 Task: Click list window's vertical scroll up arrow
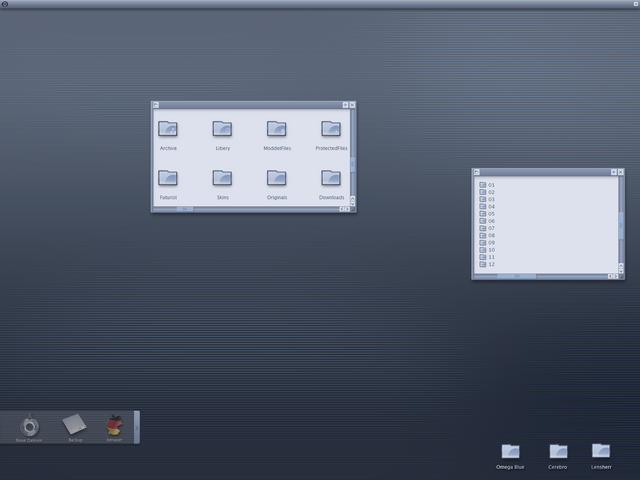point(621,266)
